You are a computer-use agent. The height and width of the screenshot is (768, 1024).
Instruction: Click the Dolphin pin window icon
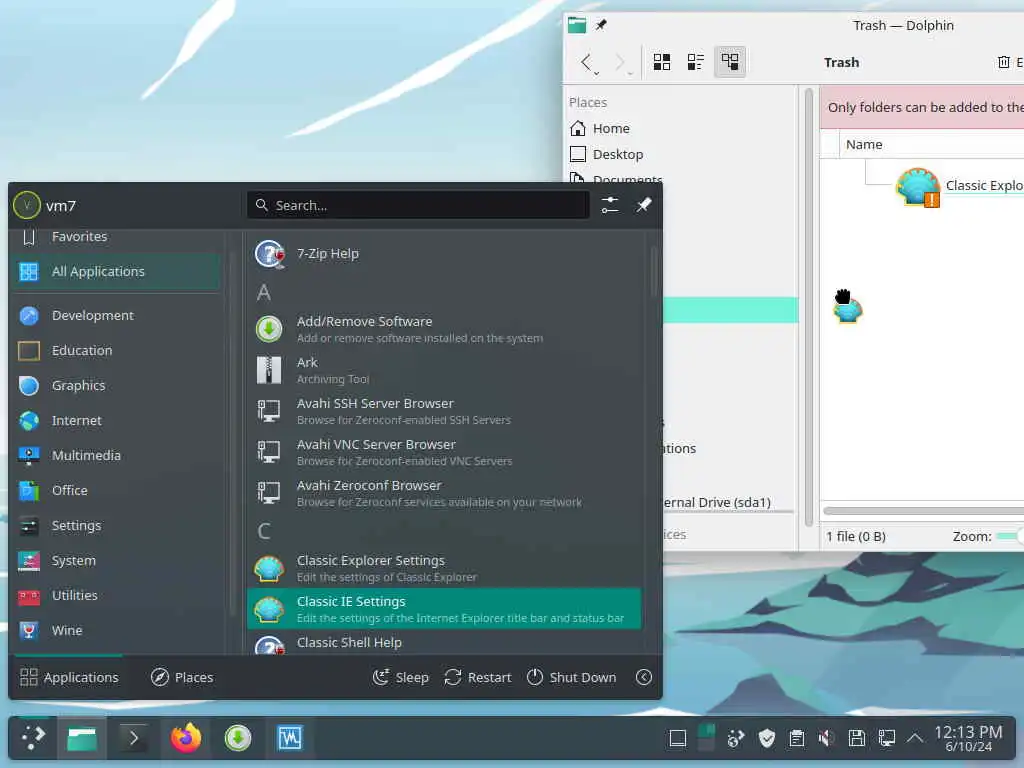tap(601, 25)
